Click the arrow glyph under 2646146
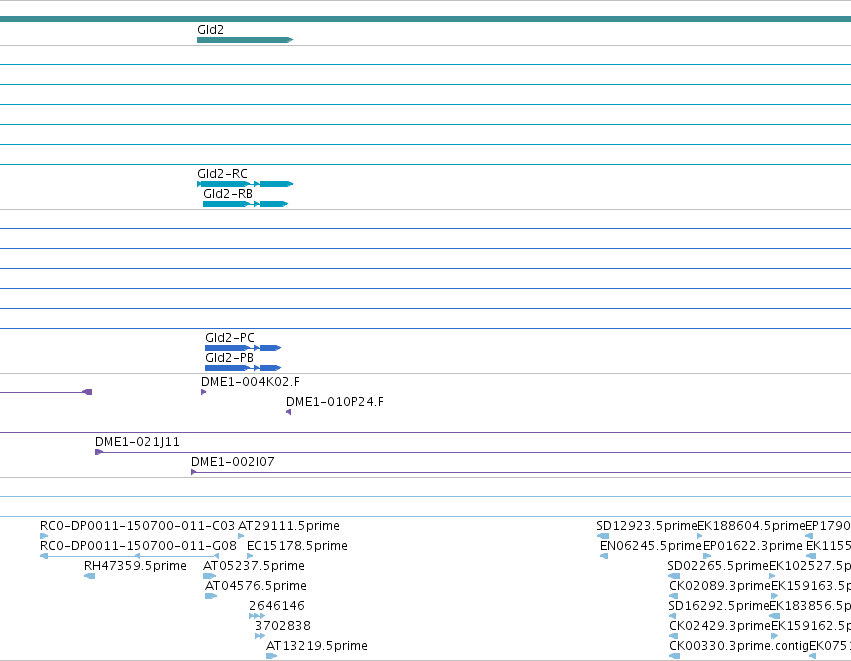Image resolution: width=851 pixels, height=661 pixels. click(x=257, y=616)
